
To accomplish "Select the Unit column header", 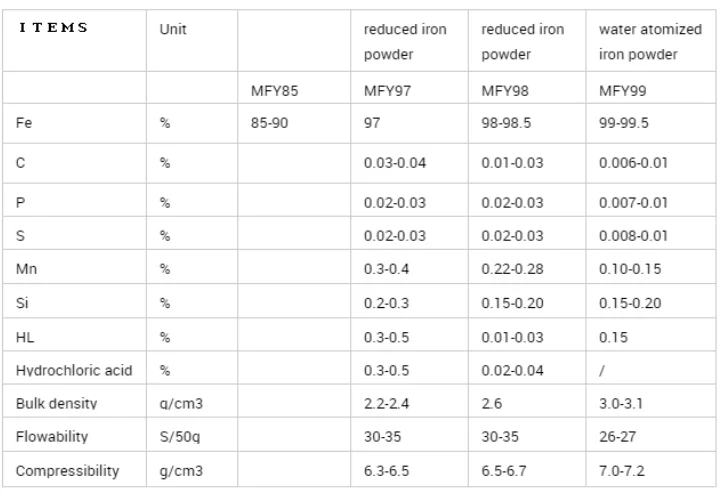I will [x=173, y=29].
